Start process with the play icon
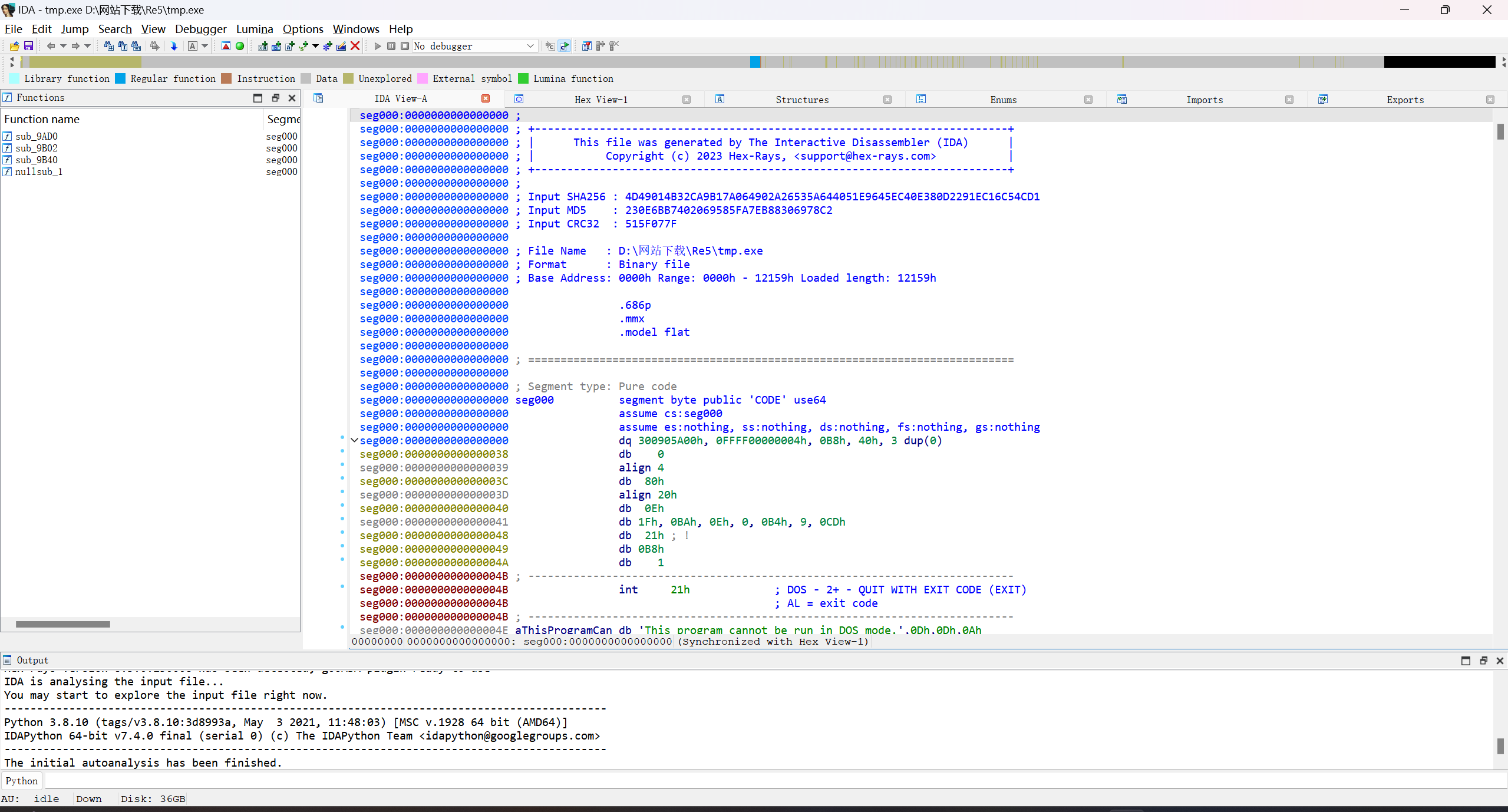Viewport: 1508px width, 812px height. pos(378,46)
